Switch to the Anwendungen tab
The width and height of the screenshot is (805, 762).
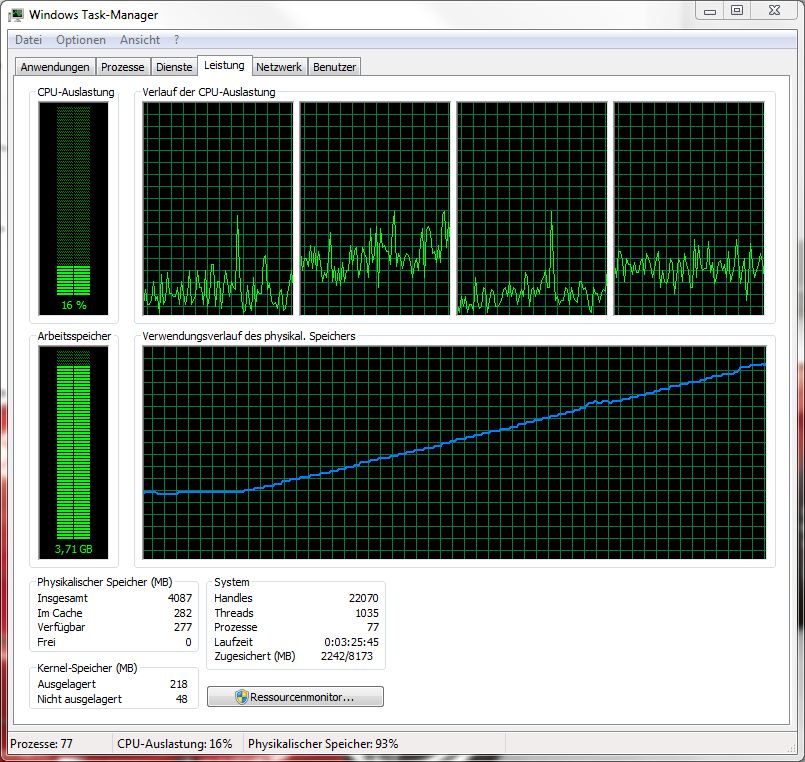click(x=55, y=67)
